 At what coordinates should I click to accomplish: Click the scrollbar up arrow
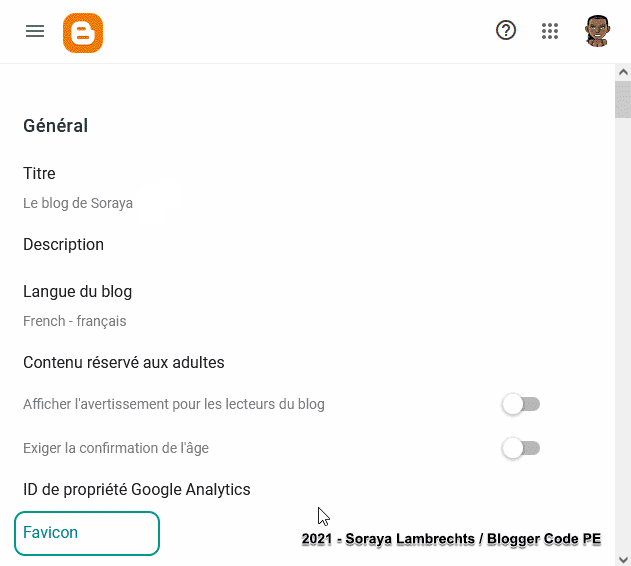click(x=623, y=72)
